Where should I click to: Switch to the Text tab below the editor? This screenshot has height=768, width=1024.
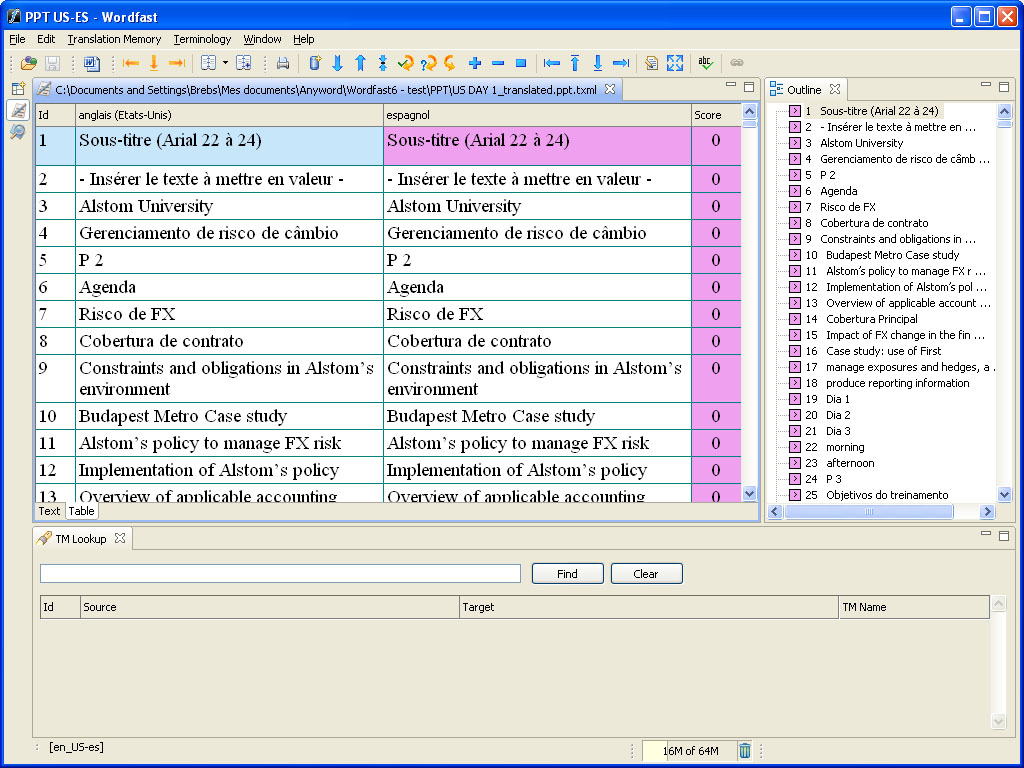point(49,511)
